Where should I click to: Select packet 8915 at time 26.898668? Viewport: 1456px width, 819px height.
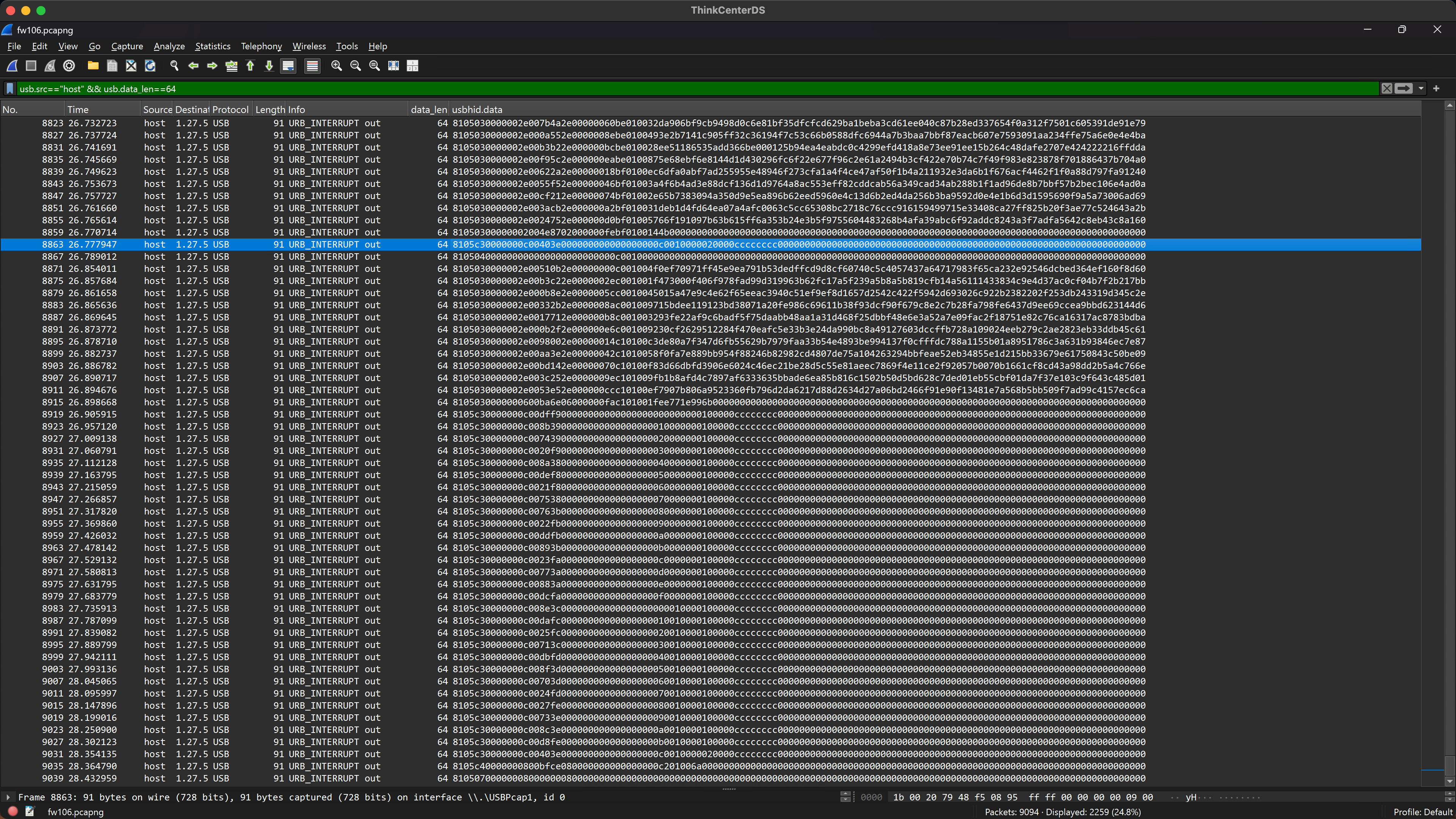click(x=711, y=402)
